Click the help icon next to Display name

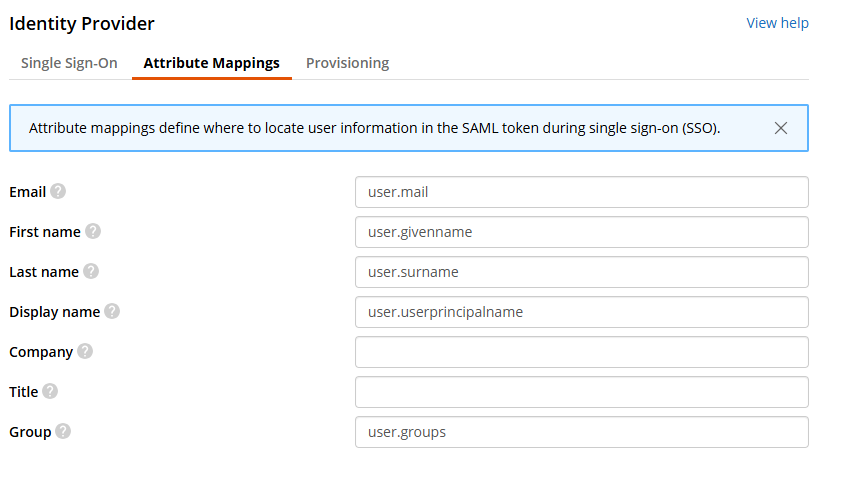112,311
